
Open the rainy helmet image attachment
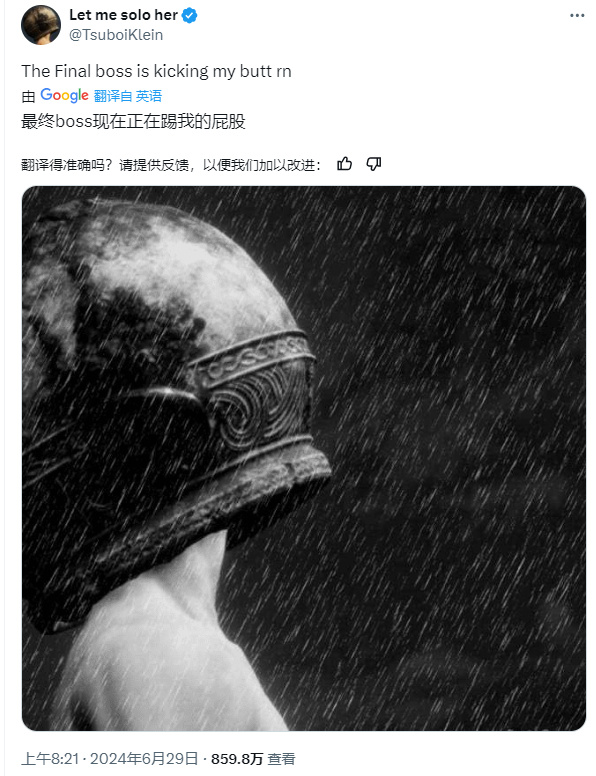[304, 458]
